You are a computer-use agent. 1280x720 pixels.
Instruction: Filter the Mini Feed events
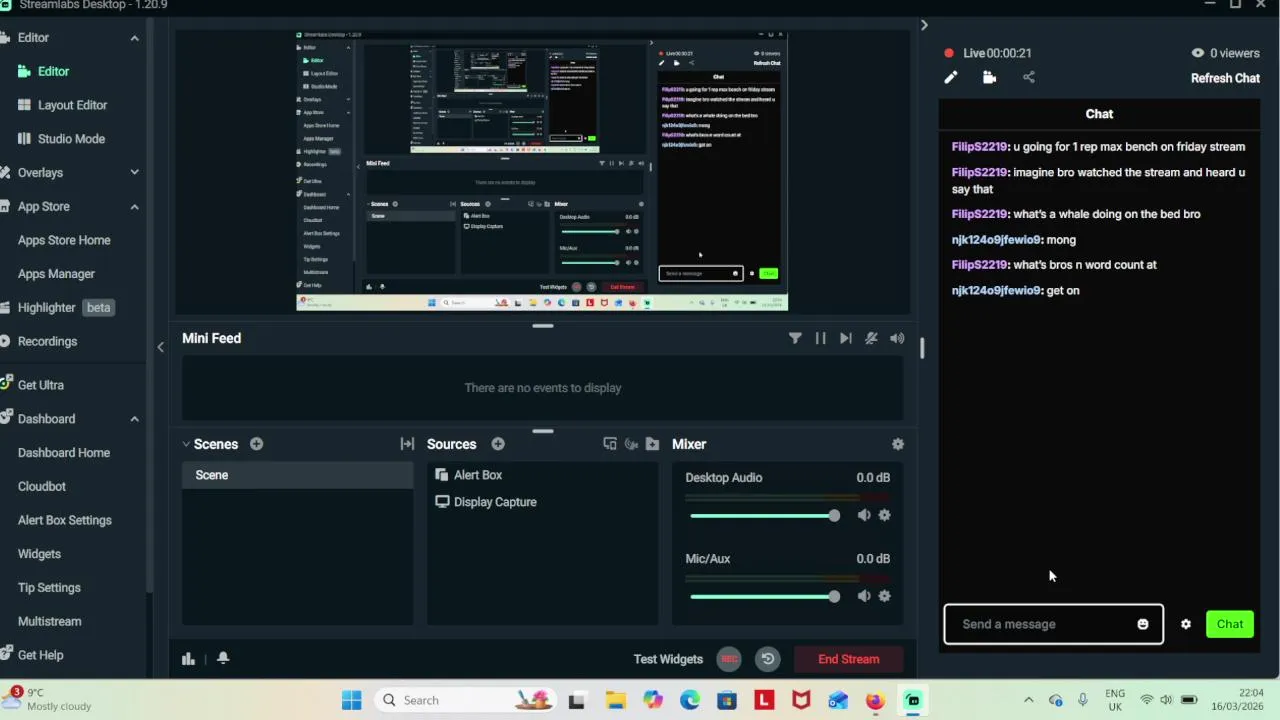[x=795, y=338]
